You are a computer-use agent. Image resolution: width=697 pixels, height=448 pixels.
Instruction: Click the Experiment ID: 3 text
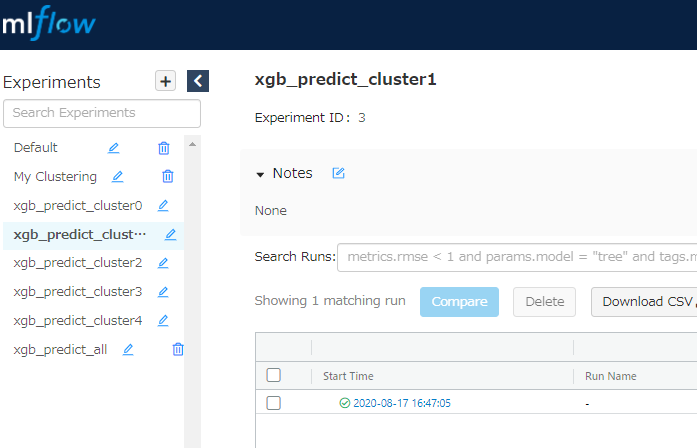[x=310, y=118]
